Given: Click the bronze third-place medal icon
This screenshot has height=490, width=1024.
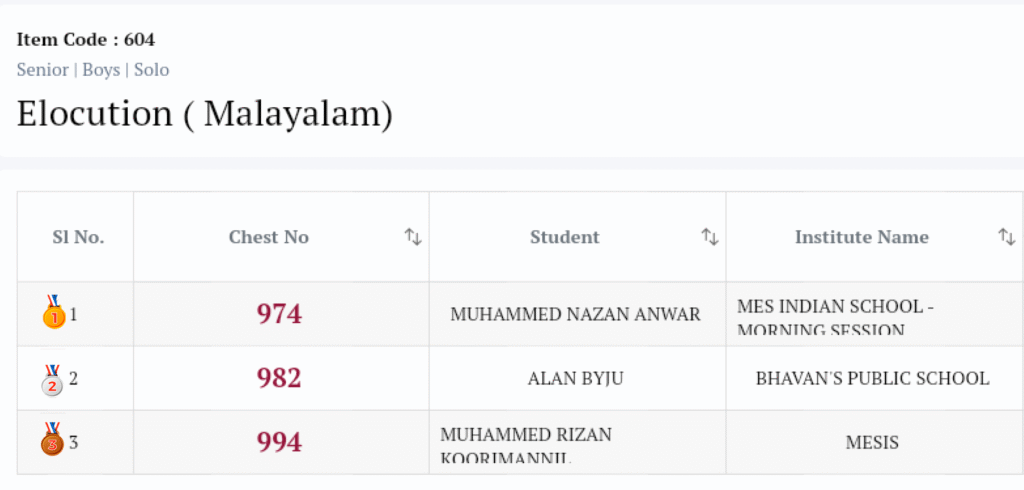Looking at the screenshot, I should 52,440.
